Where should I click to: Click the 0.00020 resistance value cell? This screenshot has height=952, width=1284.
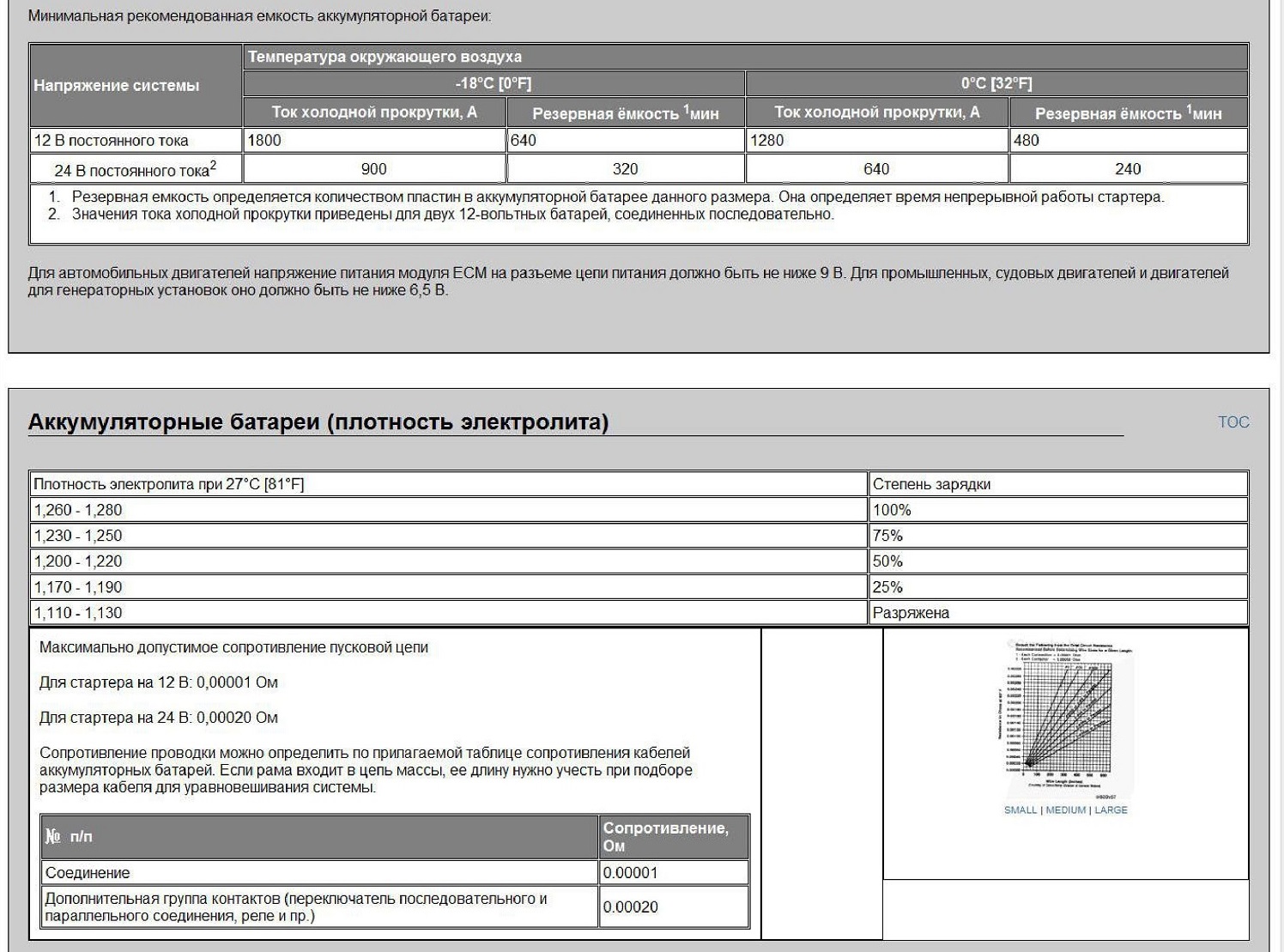click(674, 907)
